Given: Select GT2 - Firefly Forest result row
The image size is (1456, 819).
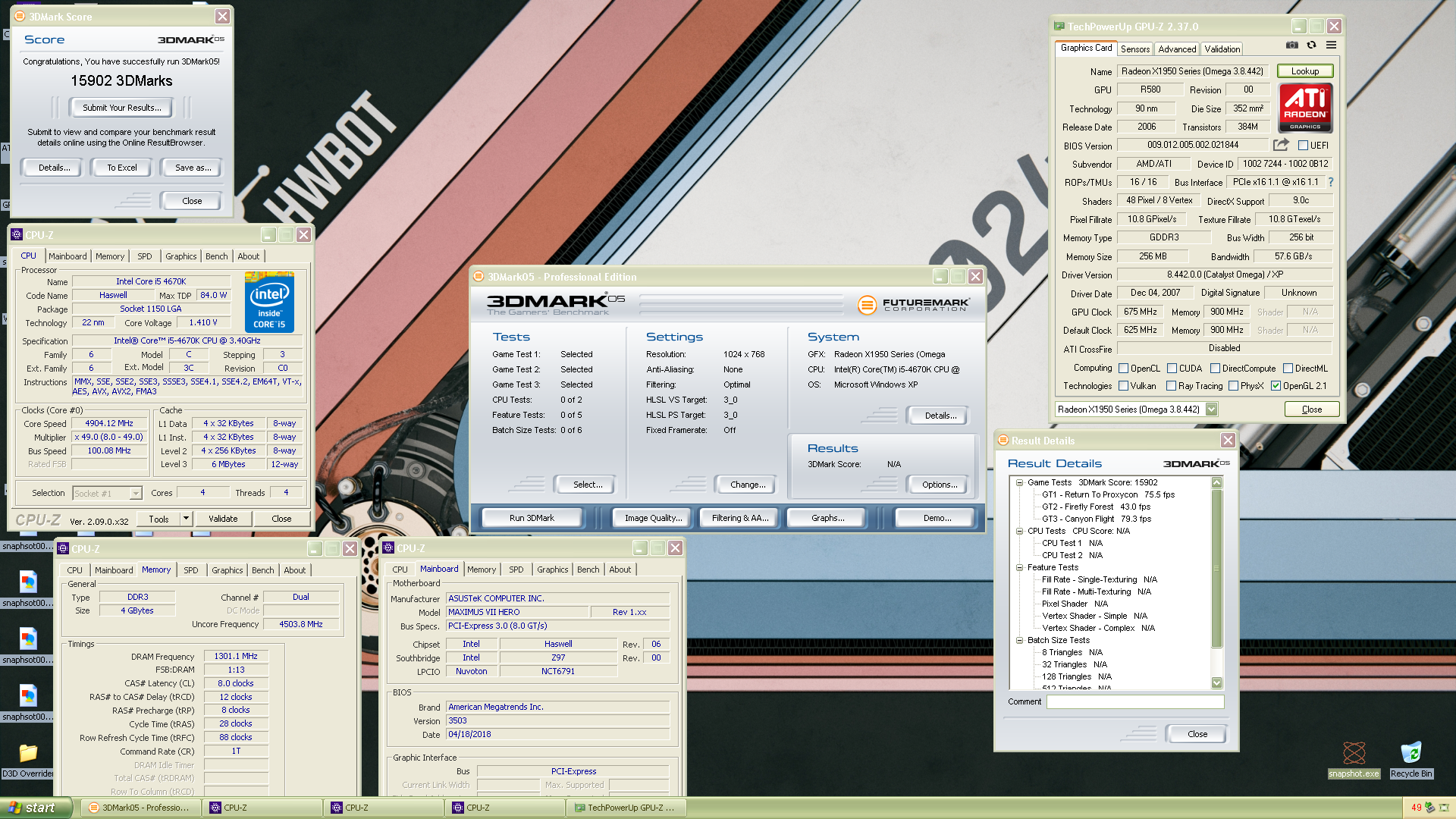Looking at the screenshot, I should click(x=1096, y=507).
